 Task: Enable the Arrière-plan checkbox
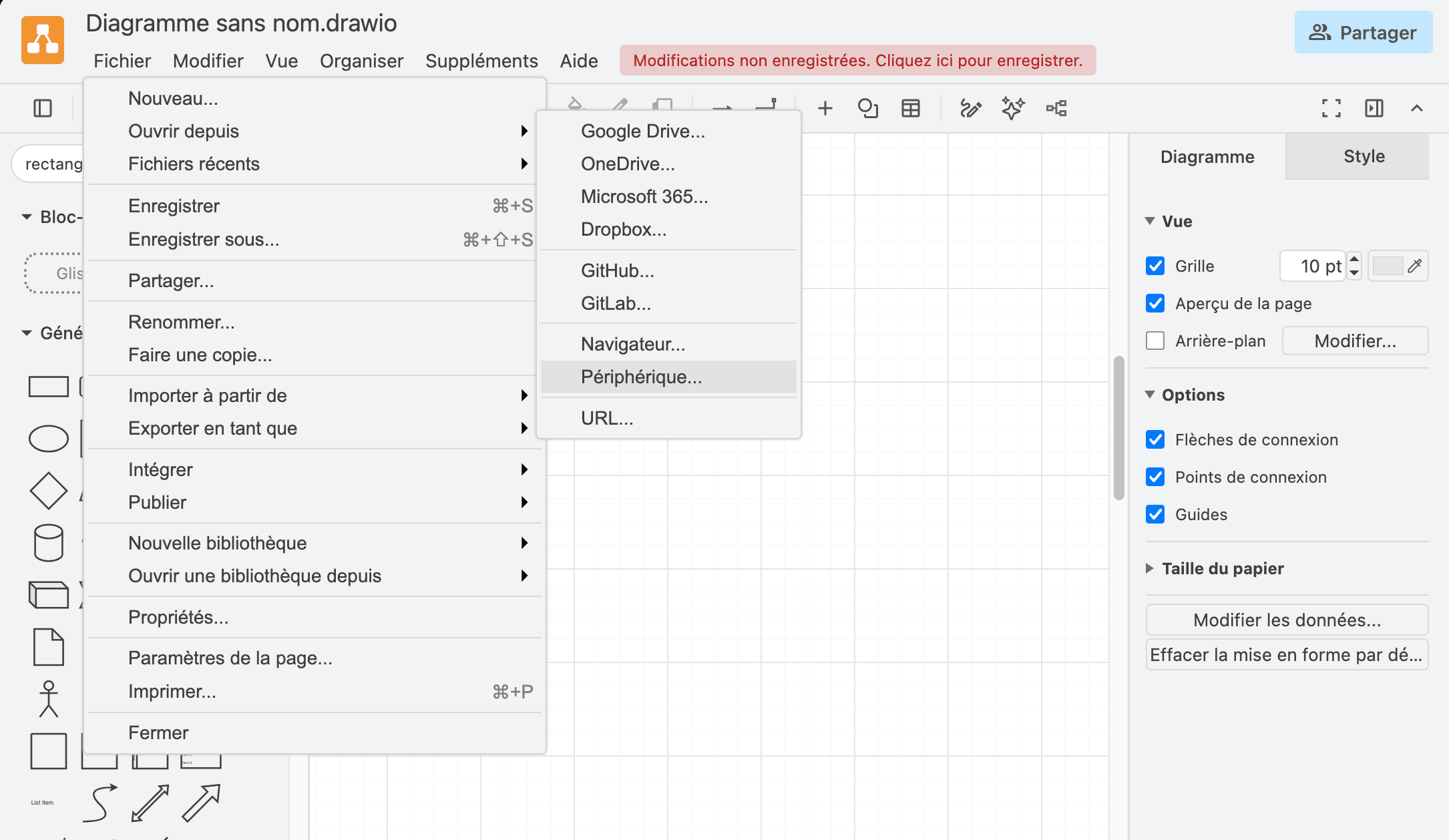click(1155, 341)
